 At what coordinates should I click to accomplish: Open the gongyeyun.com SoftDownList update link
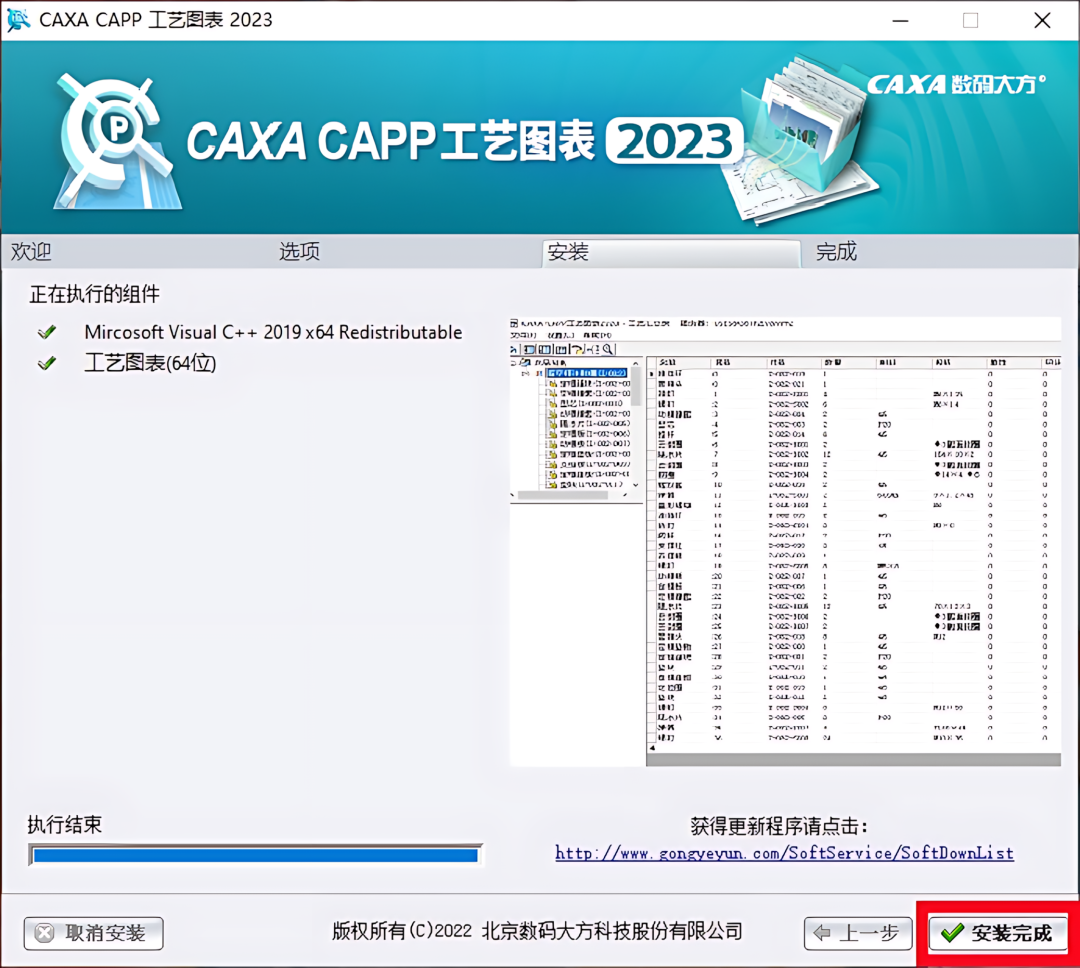pos(785,853)
